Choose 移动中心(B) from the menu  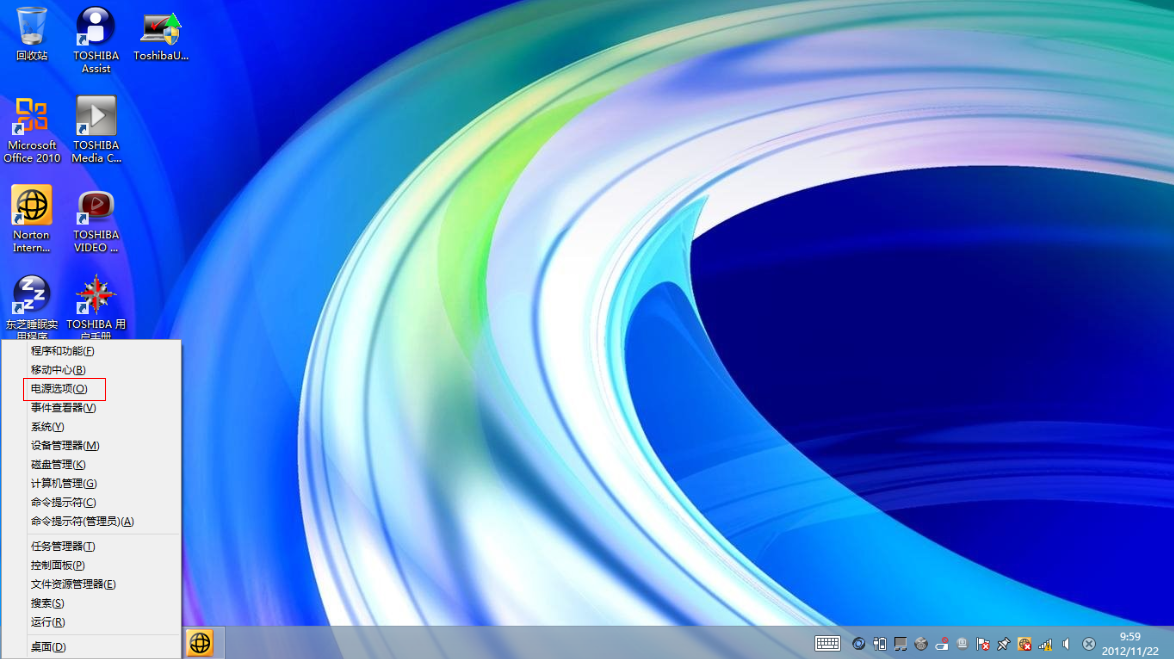tap(91, 369)
